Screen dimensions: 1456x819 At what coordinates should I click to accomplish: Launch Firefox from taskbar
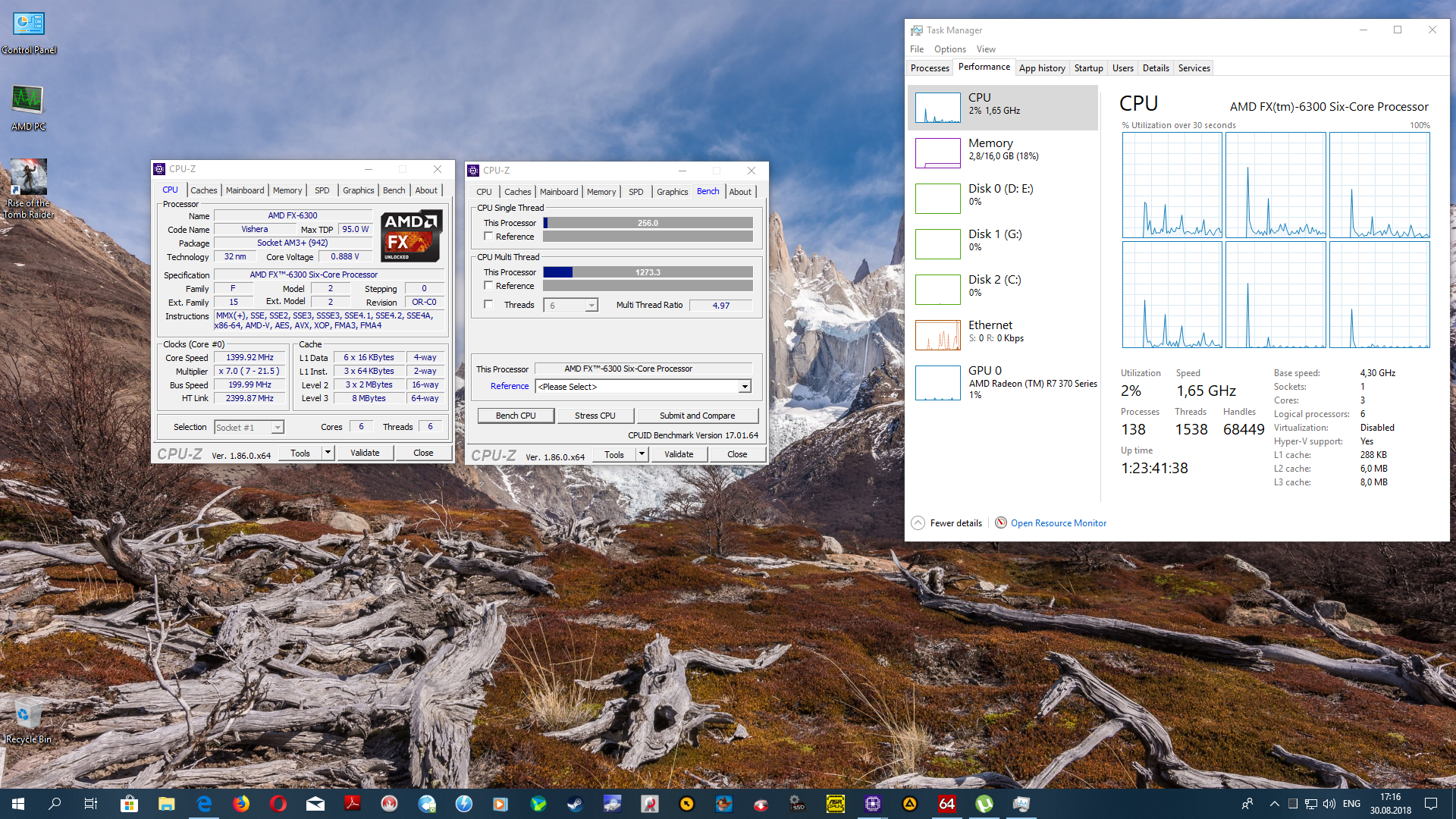[241, 804]
